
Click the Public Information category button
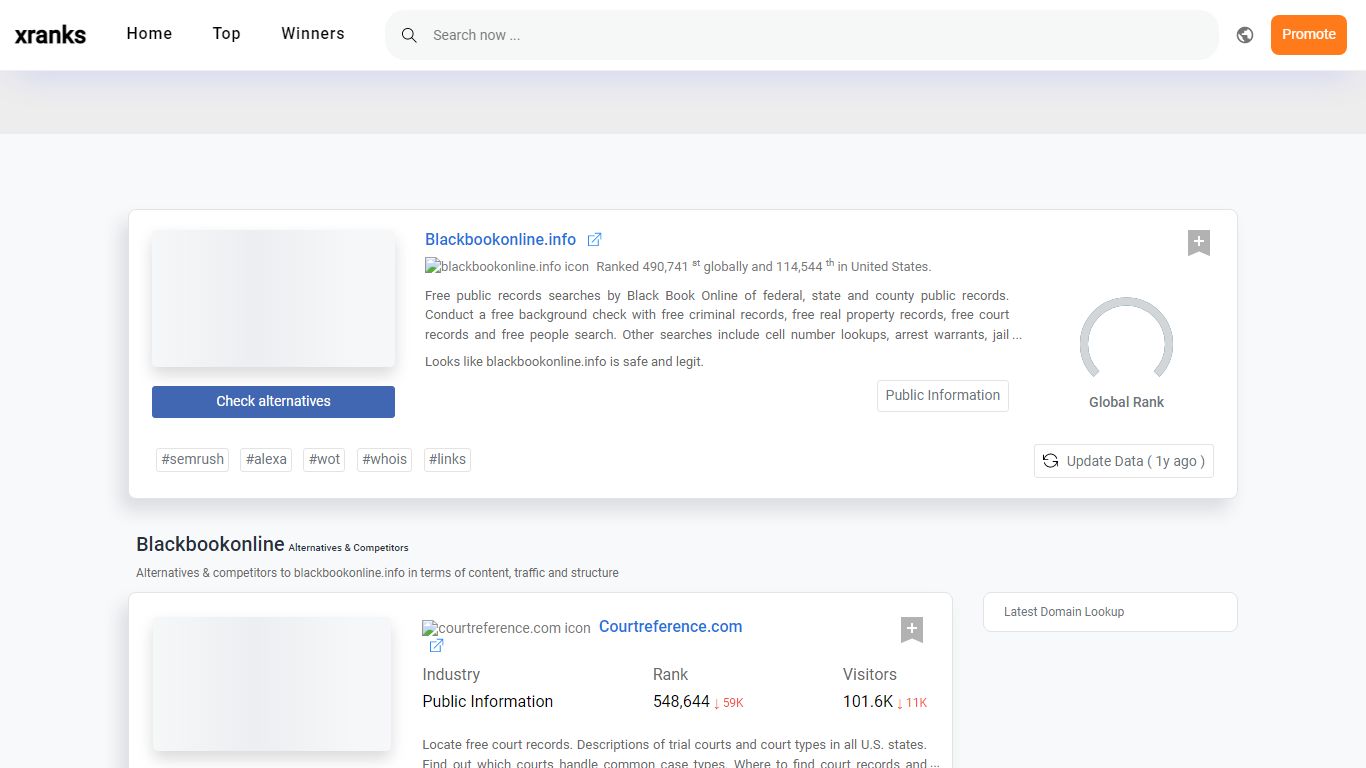click(943, 396)
